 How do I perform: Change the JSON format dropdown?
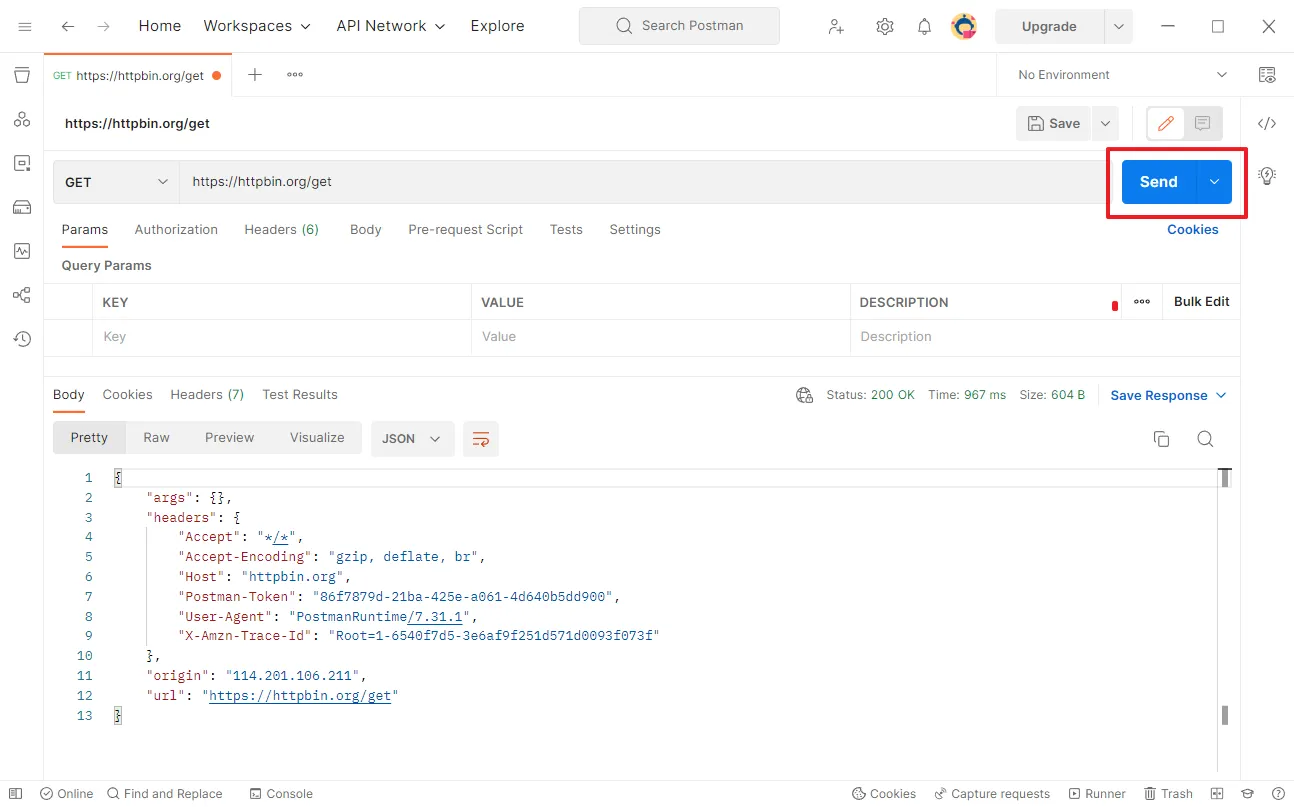click(x=412, y=439)
